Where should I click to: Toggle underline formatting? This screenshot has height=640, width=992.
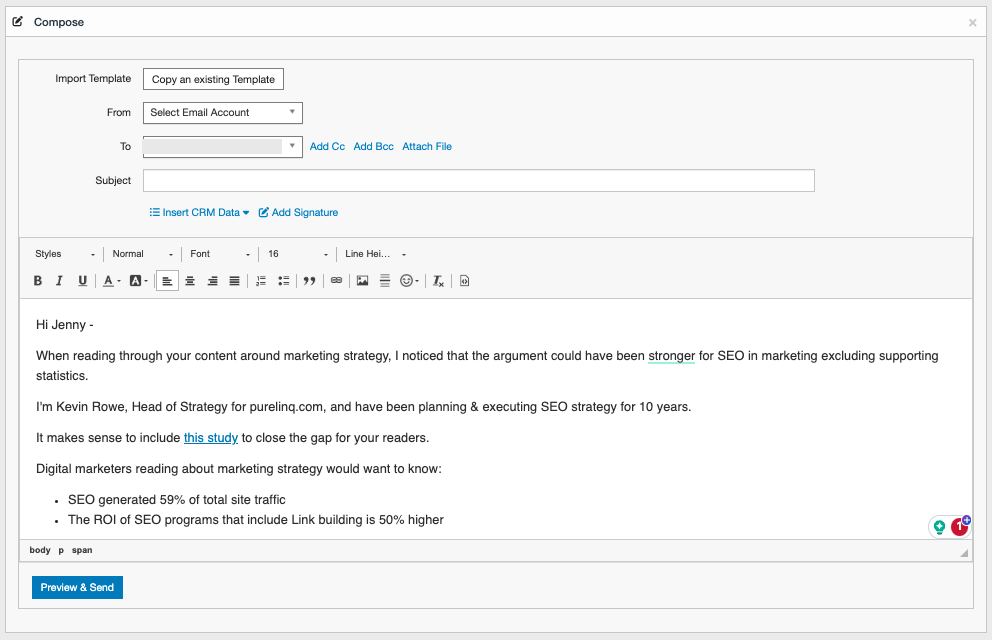coord(82,280)
